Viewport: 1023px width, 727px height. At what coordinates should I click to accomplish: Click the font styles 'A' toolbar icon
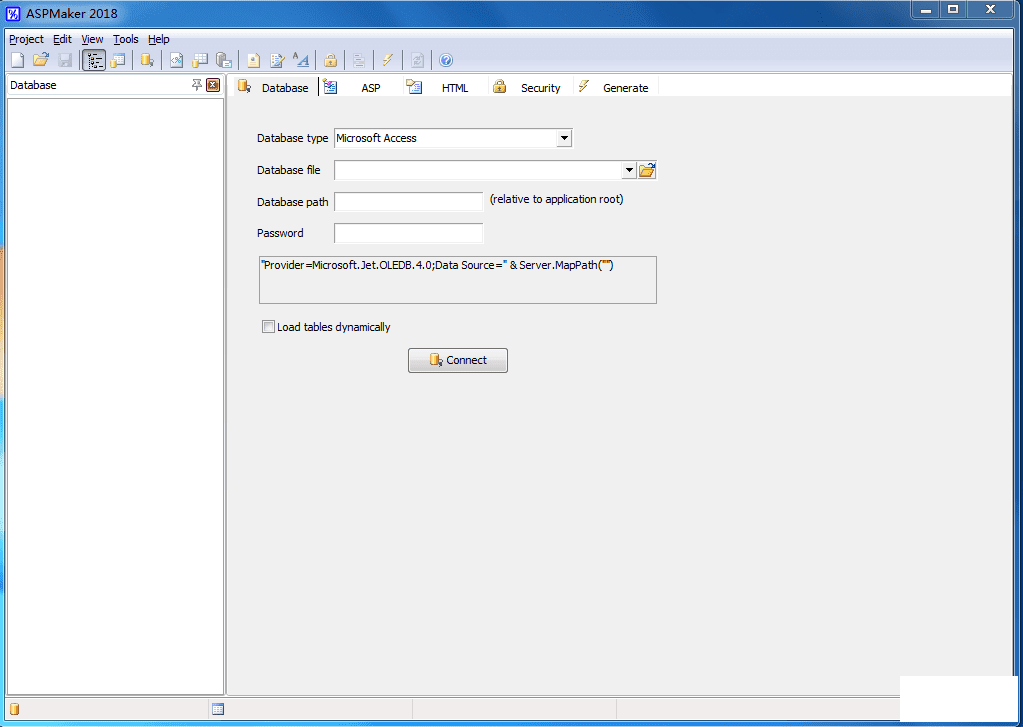(x=301, y=61)
